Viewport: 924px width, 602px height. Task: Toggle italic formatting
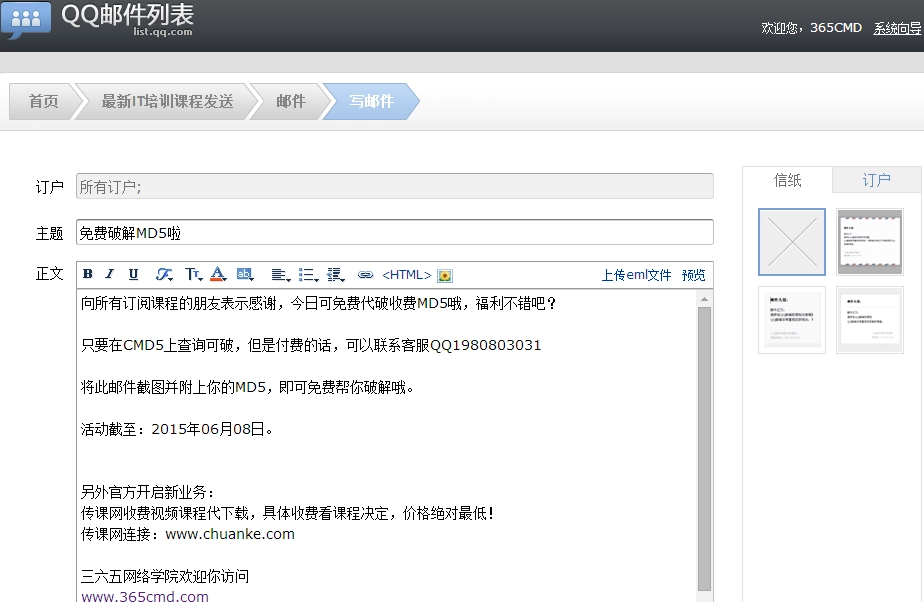tap(110, 274)
